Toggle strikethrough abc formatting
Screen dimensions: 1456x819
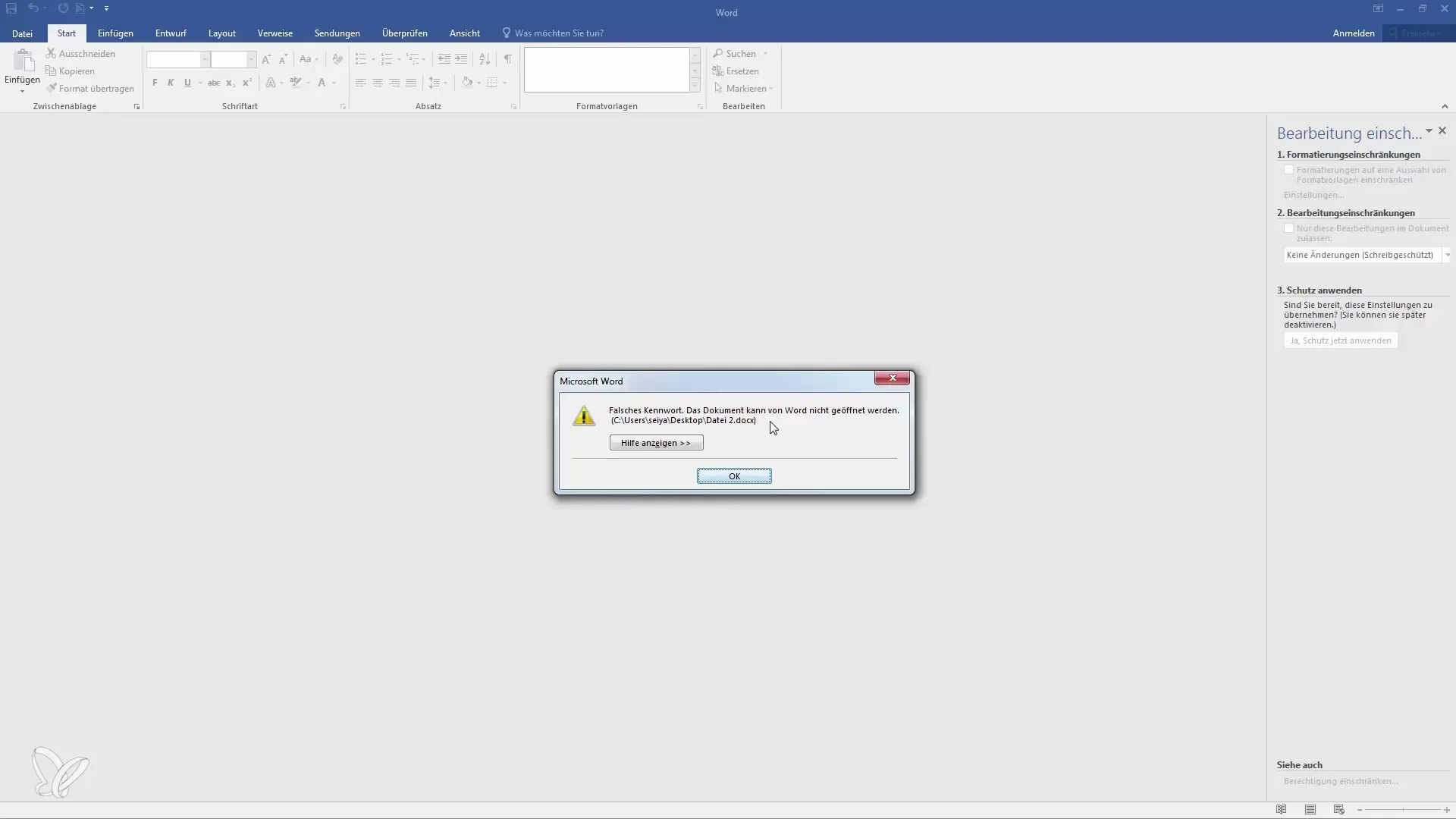(214, 83)
